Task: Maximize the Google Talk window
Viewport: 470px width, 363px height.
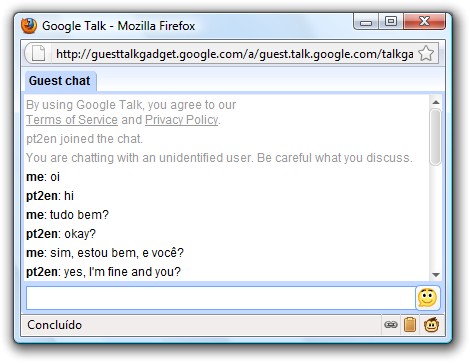Action: (x=391, y=22)
